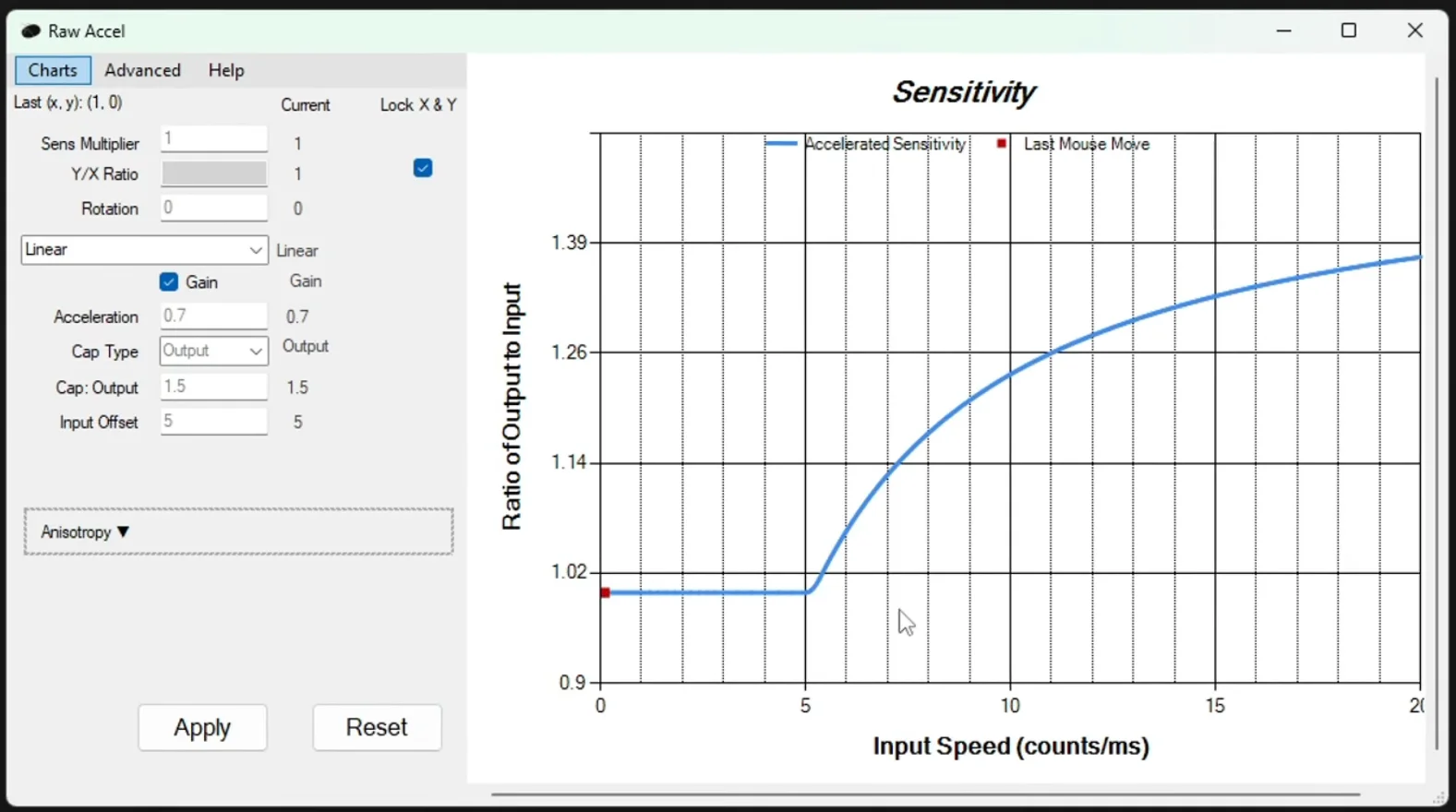Click the Reset button
The image size is (1456, 812).
tap(377, 728)
